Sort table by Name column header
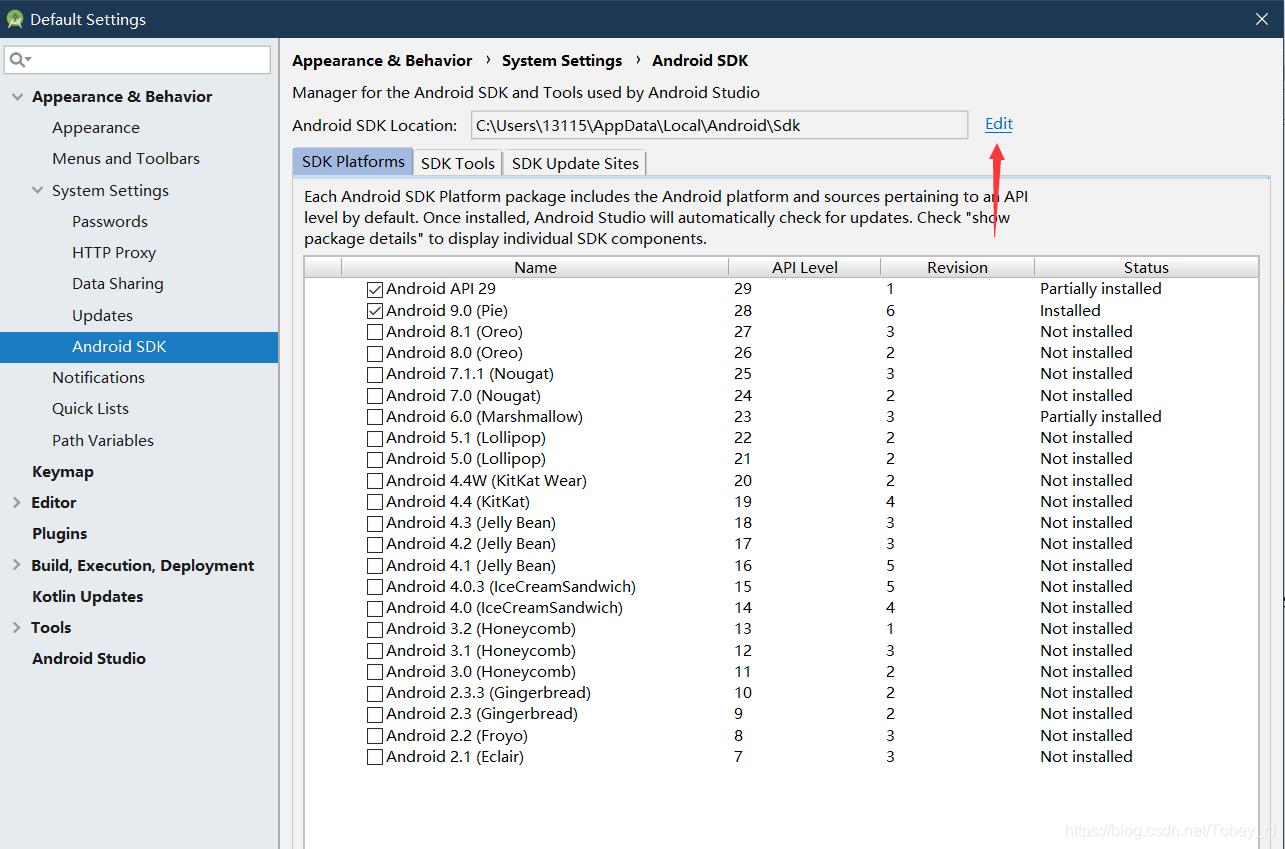Image resolution: width=1285 pixels, height=849 pixels. tap(535, 267)
